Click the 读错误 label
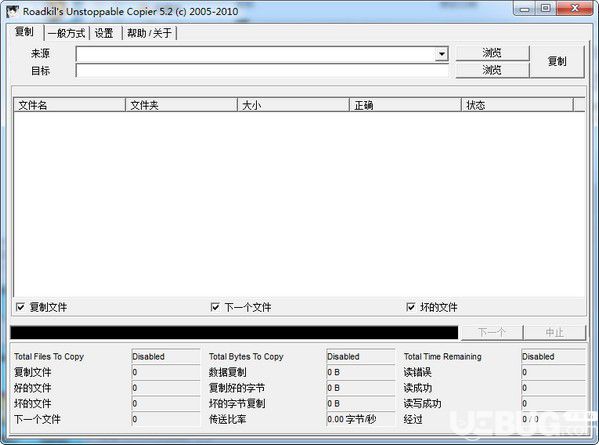The width and height of the screenshot is (599, 445). click(418, 372)
